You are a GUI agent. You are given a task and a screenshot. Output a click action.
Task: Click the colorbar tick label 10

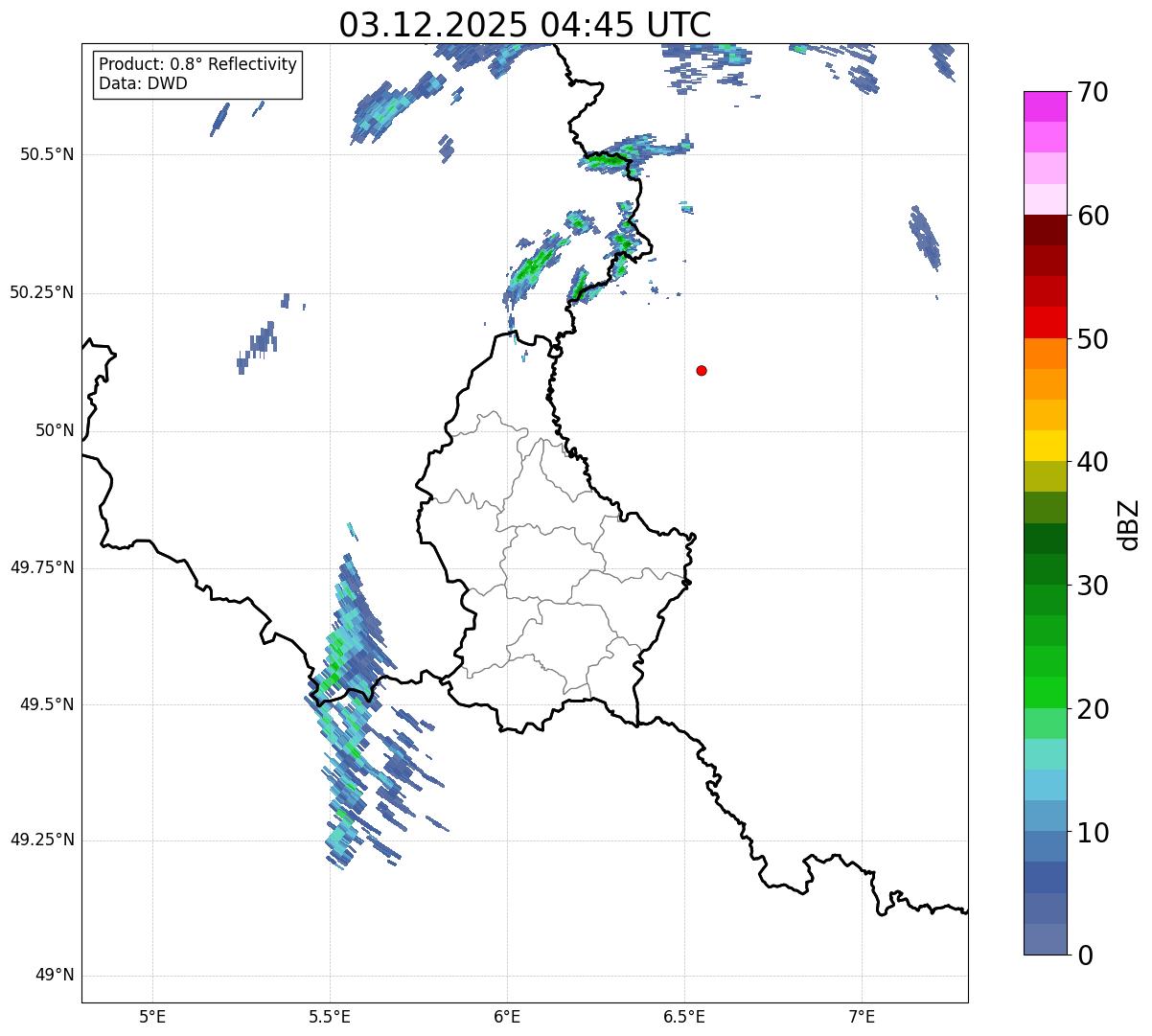(x=1093, y=832)
